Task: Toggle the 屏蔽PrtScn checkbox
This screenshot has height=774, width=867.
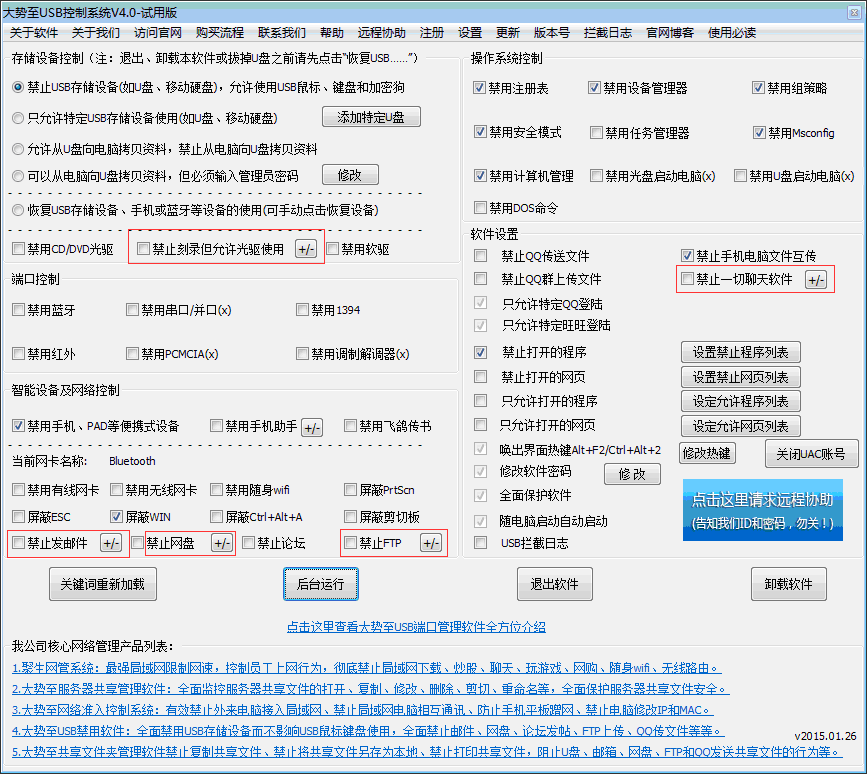Action: click(x=351, y=490)
